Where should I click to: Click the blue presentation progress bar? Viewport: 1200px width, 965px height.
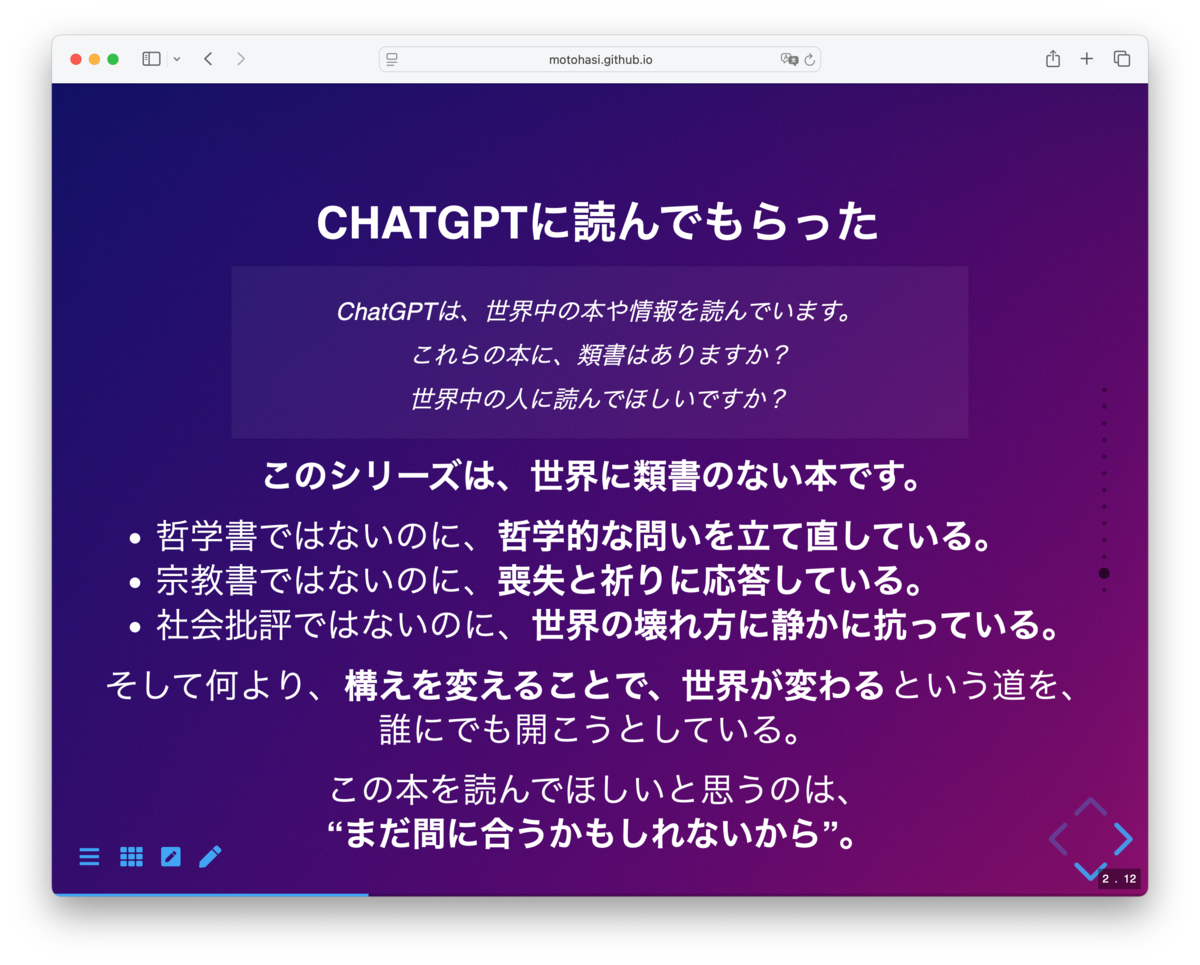[x=210, y=894]
